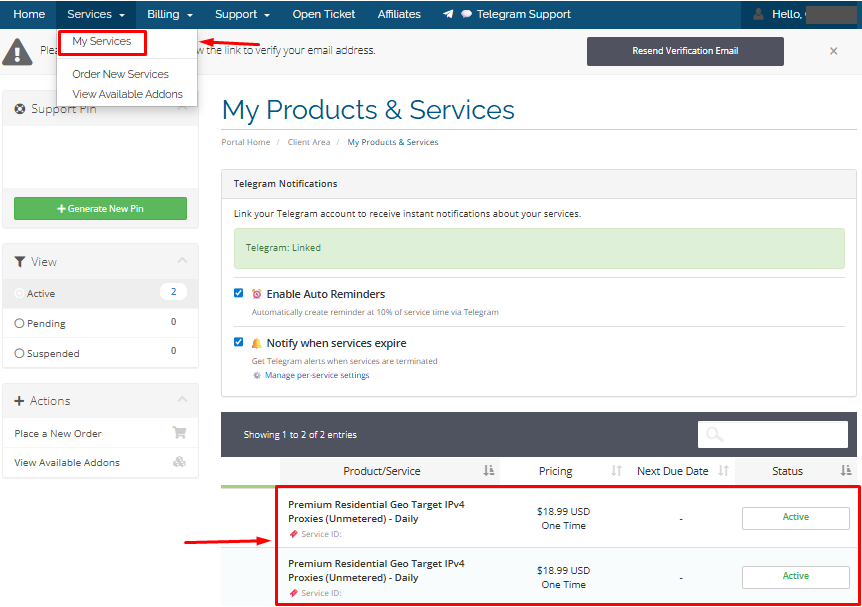Viewport: 862px width, 607px height.
Task: Select My Services from the dropdown
Action: pyautogui.click(x=102, y=42)
